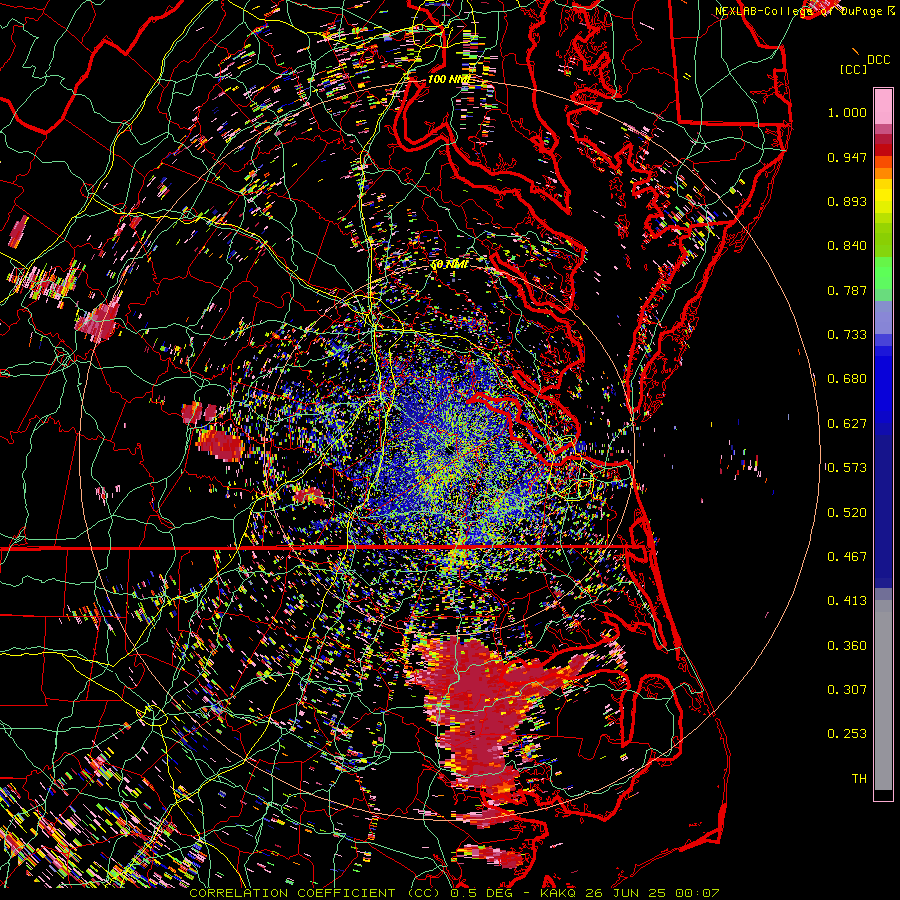
Task: Select the 0.253 scale label
Action: (847, 734)
